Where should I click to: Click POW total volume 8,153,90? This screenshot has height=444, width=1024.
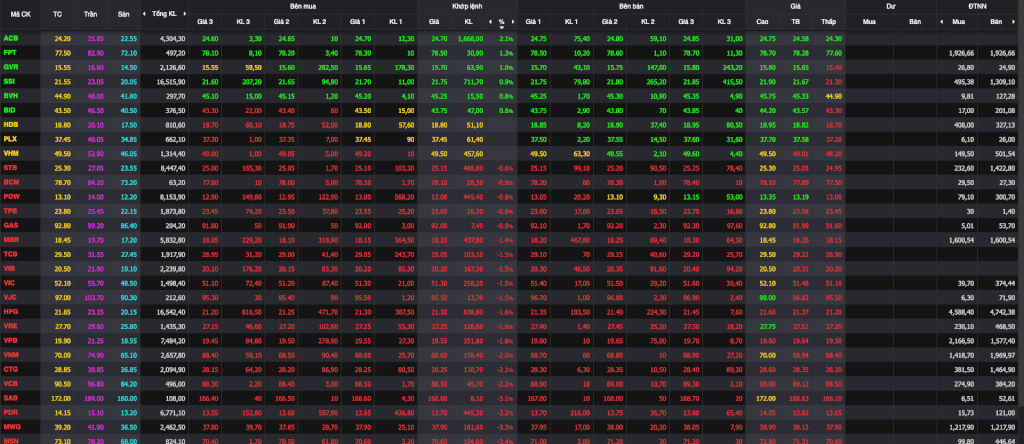[x=173, y=196]
